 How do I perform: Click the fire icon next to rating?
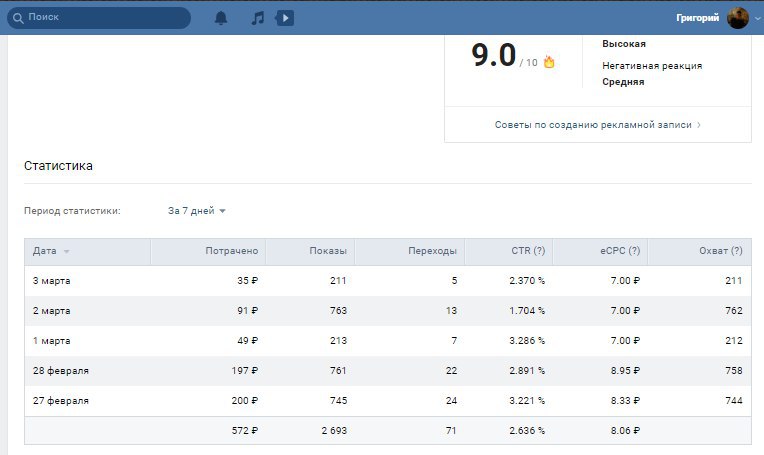coord(549,62)
